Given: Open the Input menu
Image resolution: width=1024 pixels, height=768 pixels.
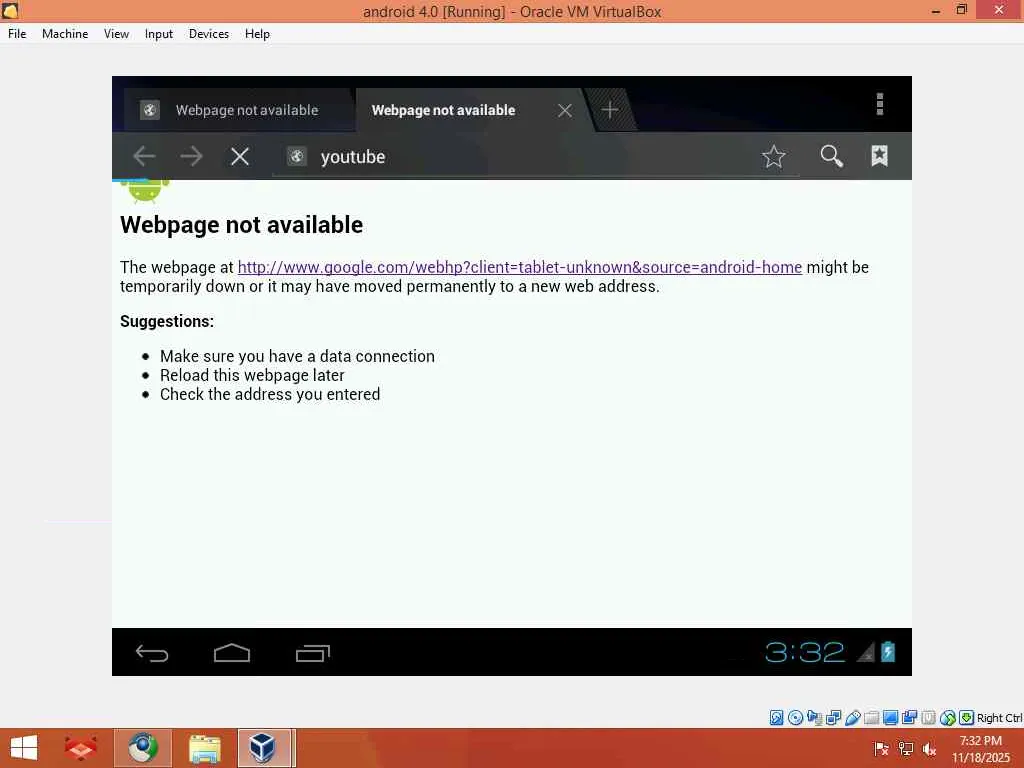Looking at the screenshot, I should click(159, 34).
